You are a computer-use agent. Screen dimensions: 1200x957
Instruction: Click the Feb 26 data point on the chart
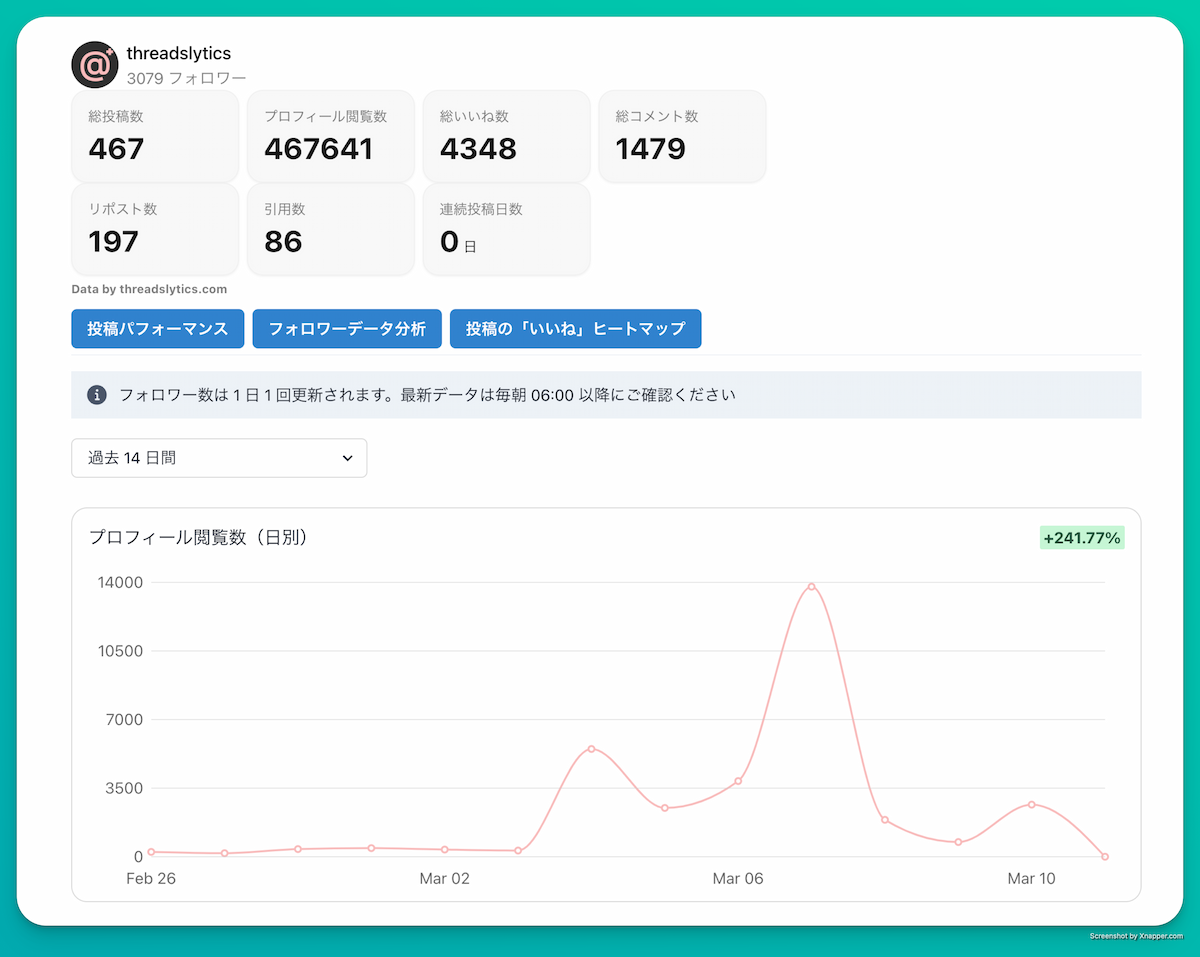click(x=151, y=852)
